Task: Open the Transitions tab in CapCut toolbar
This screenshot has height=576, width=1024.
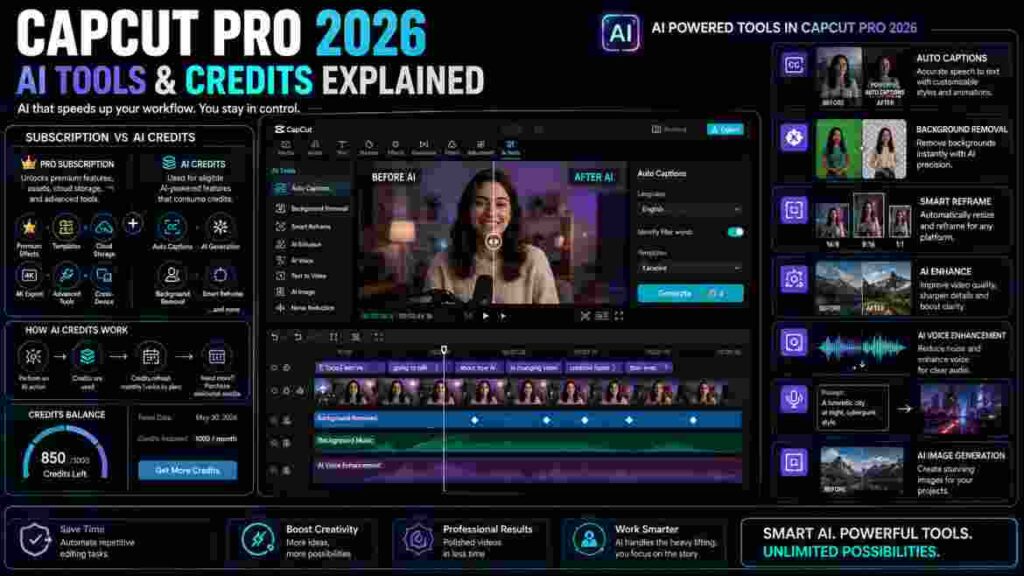Action: point(424,148)
